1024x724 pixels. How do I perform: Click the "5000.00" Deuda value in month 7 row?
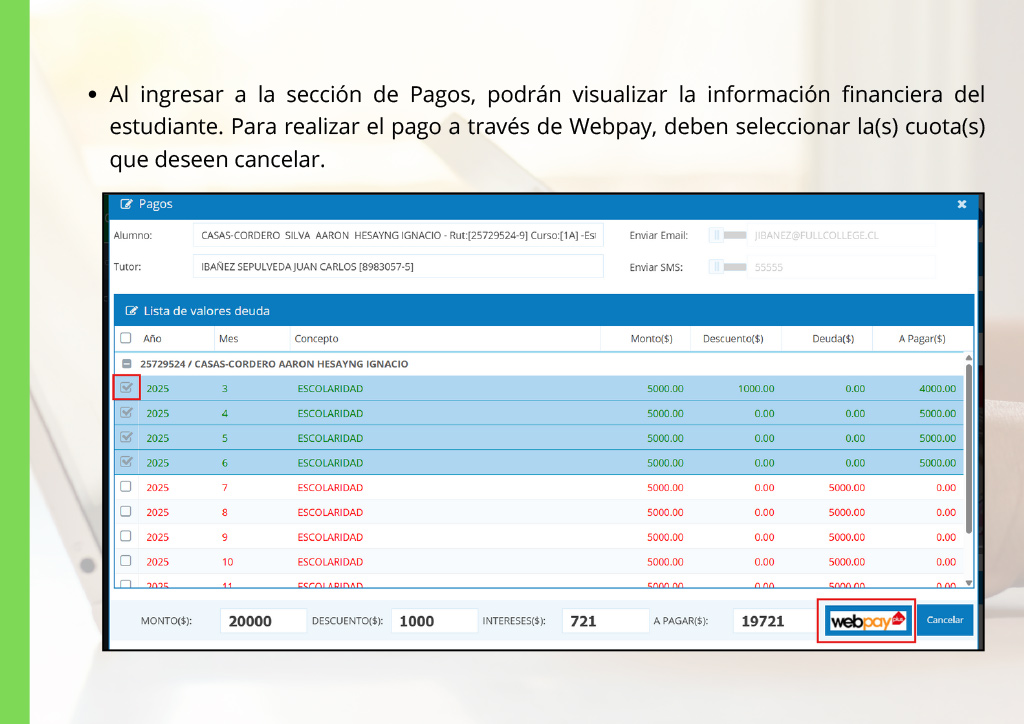pos(846,488)
